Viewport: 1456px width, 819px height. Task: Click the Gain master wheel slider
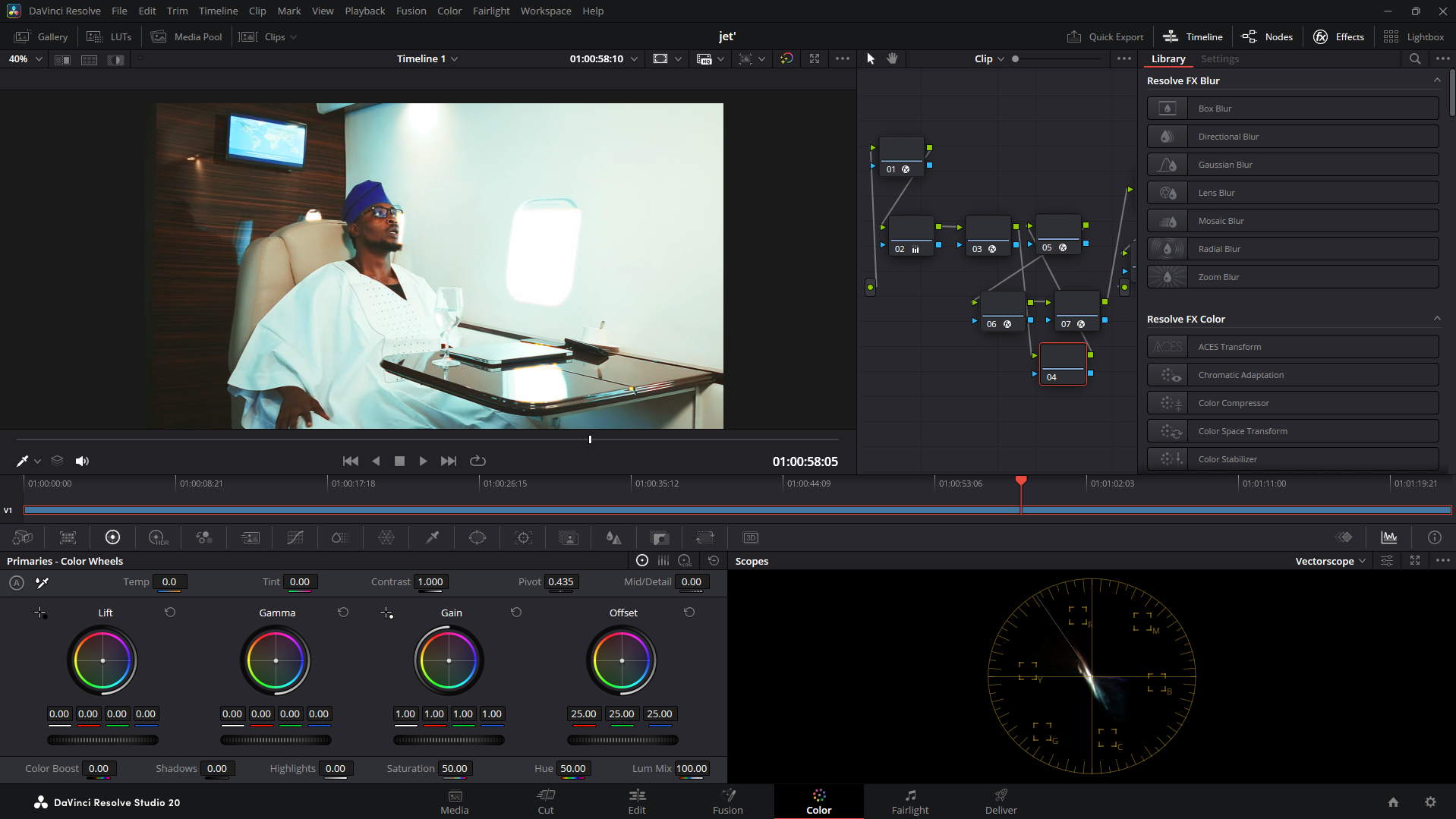[x=449, y=740]
